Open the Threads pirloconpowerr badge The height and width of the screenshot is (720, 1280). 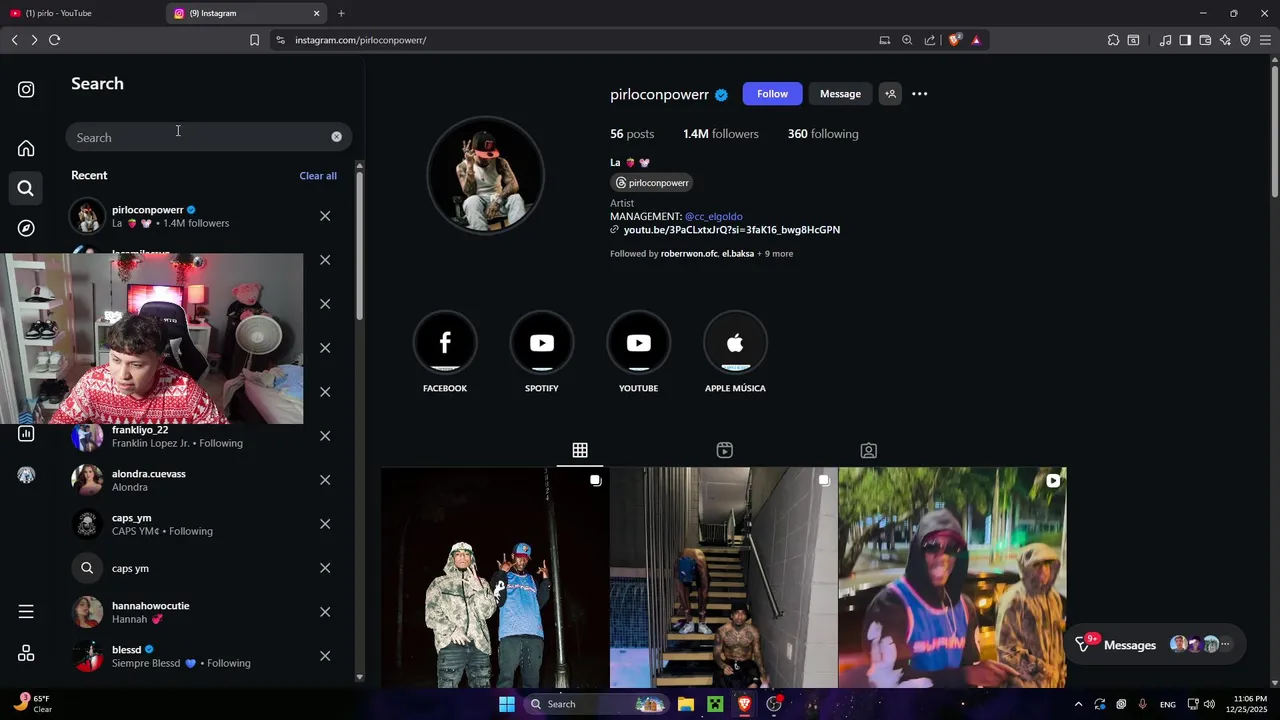click(x=652, y=183)
